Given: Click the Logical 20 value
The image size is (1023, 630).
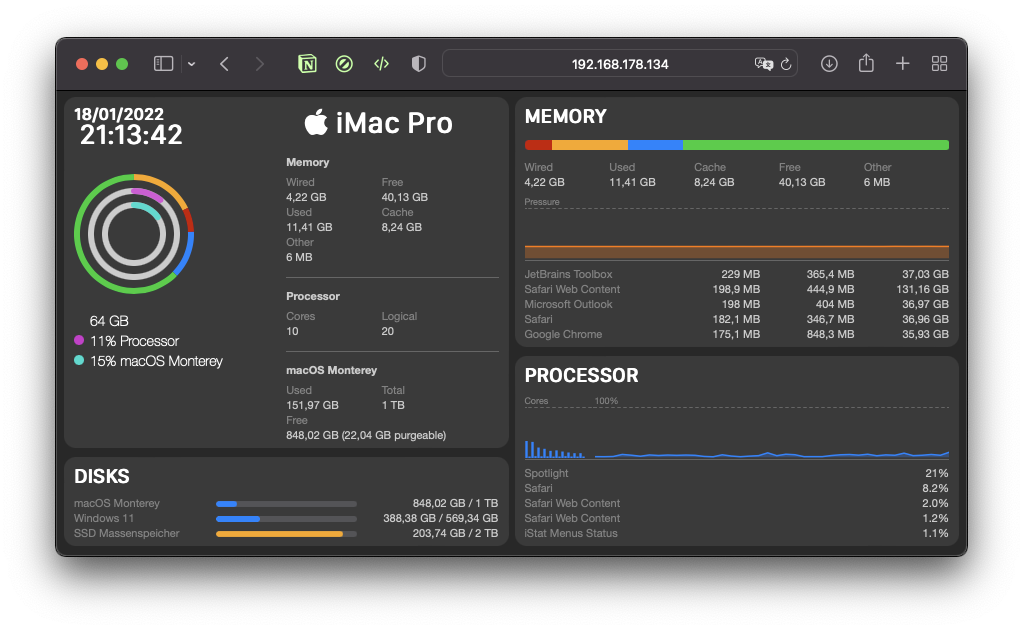Looking at the screenshot, I should (388, 331).
